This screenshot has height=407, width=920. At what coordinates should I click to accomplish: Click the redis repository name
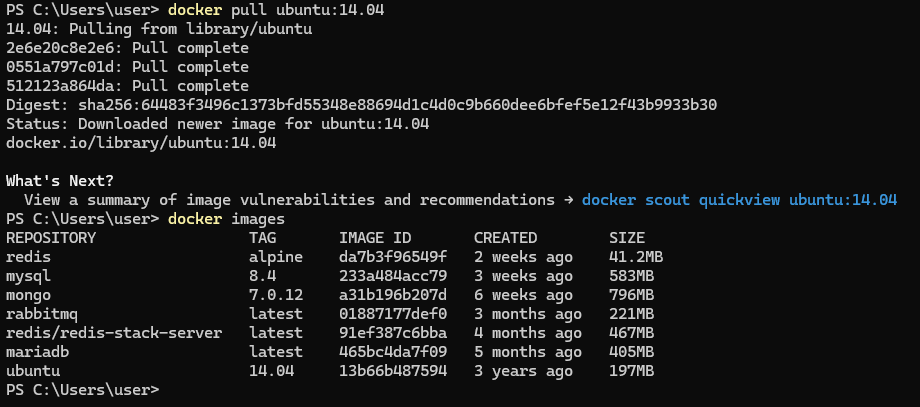click(28, 257)
